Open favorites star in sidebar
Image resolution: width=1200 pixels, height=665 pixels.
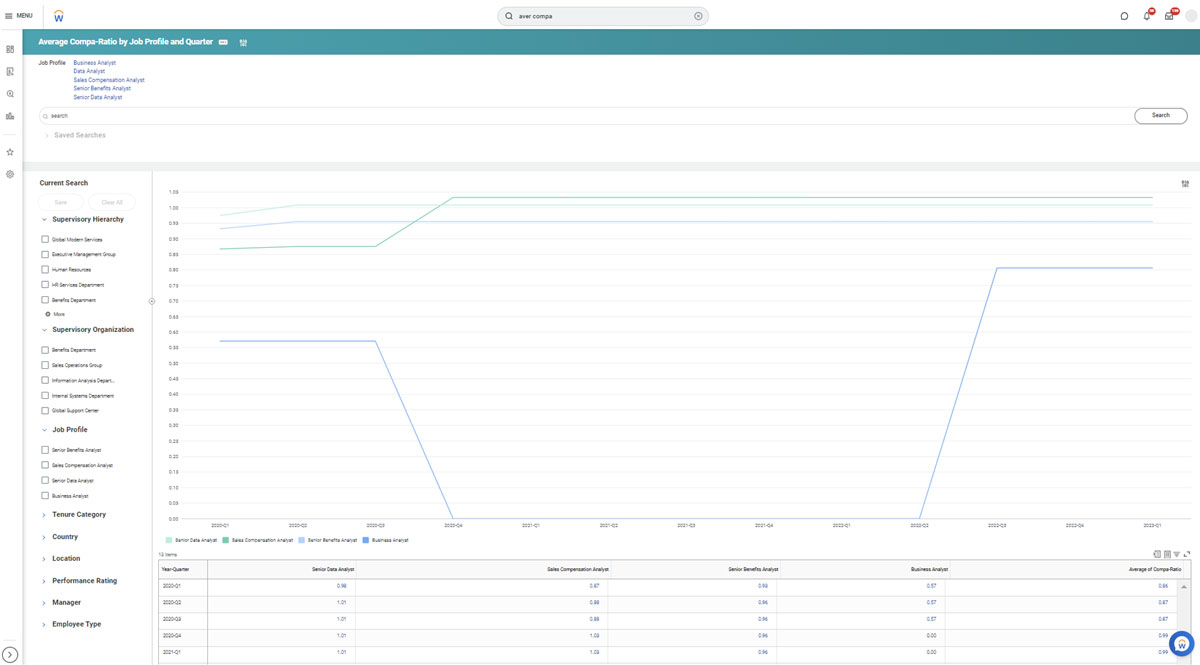[x=10, y=152]
